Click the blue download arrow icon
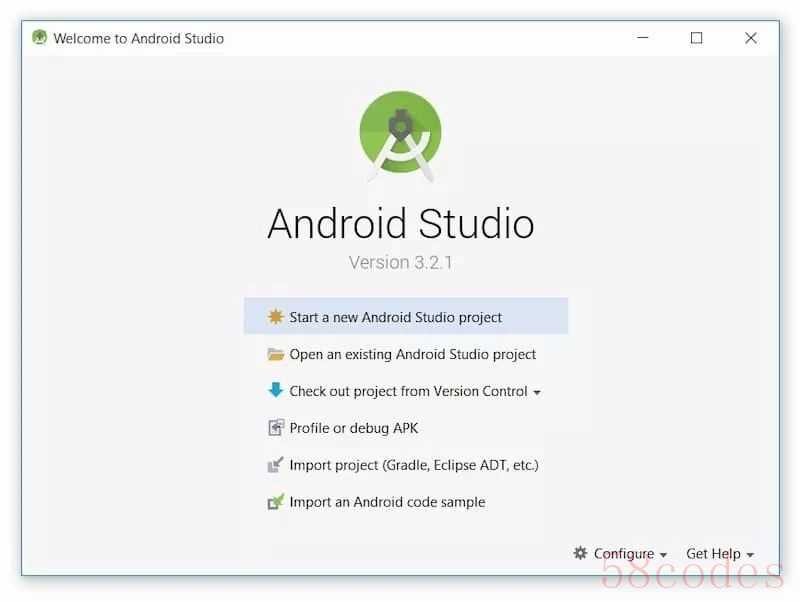This screenshot has height=601, width=800. click(276, 390)
